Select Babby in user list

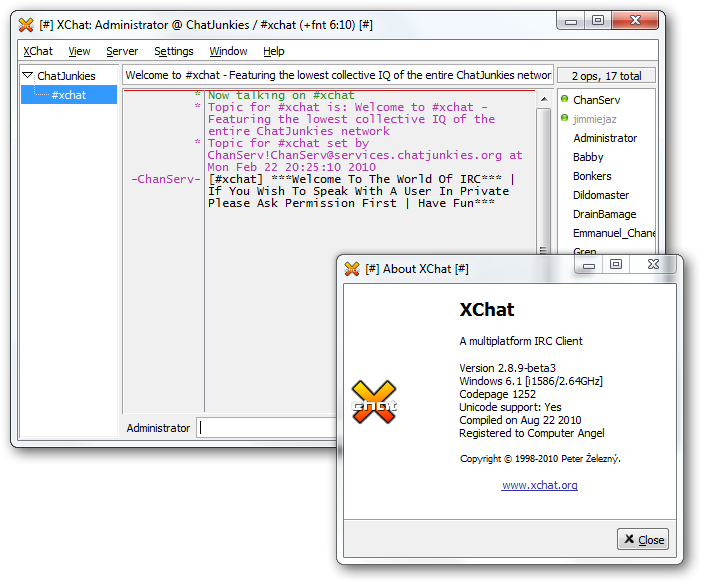(x=588, y=157)
